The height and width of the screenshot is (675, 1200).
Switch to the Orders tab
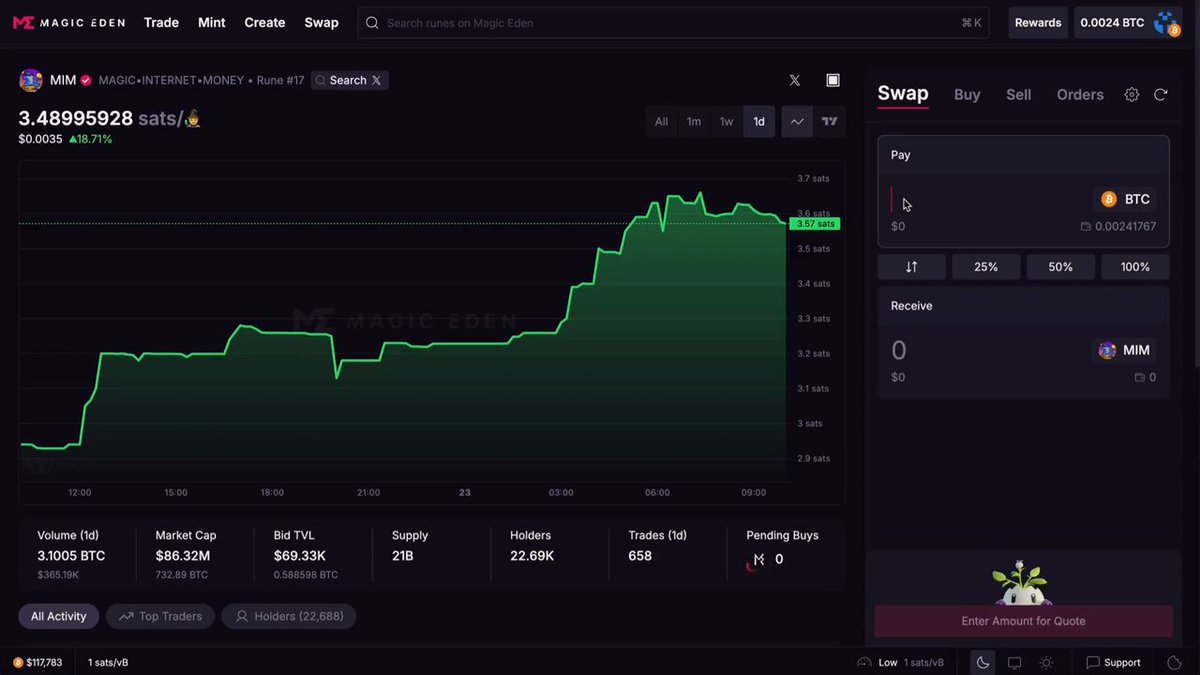(x=1080, y=94)
